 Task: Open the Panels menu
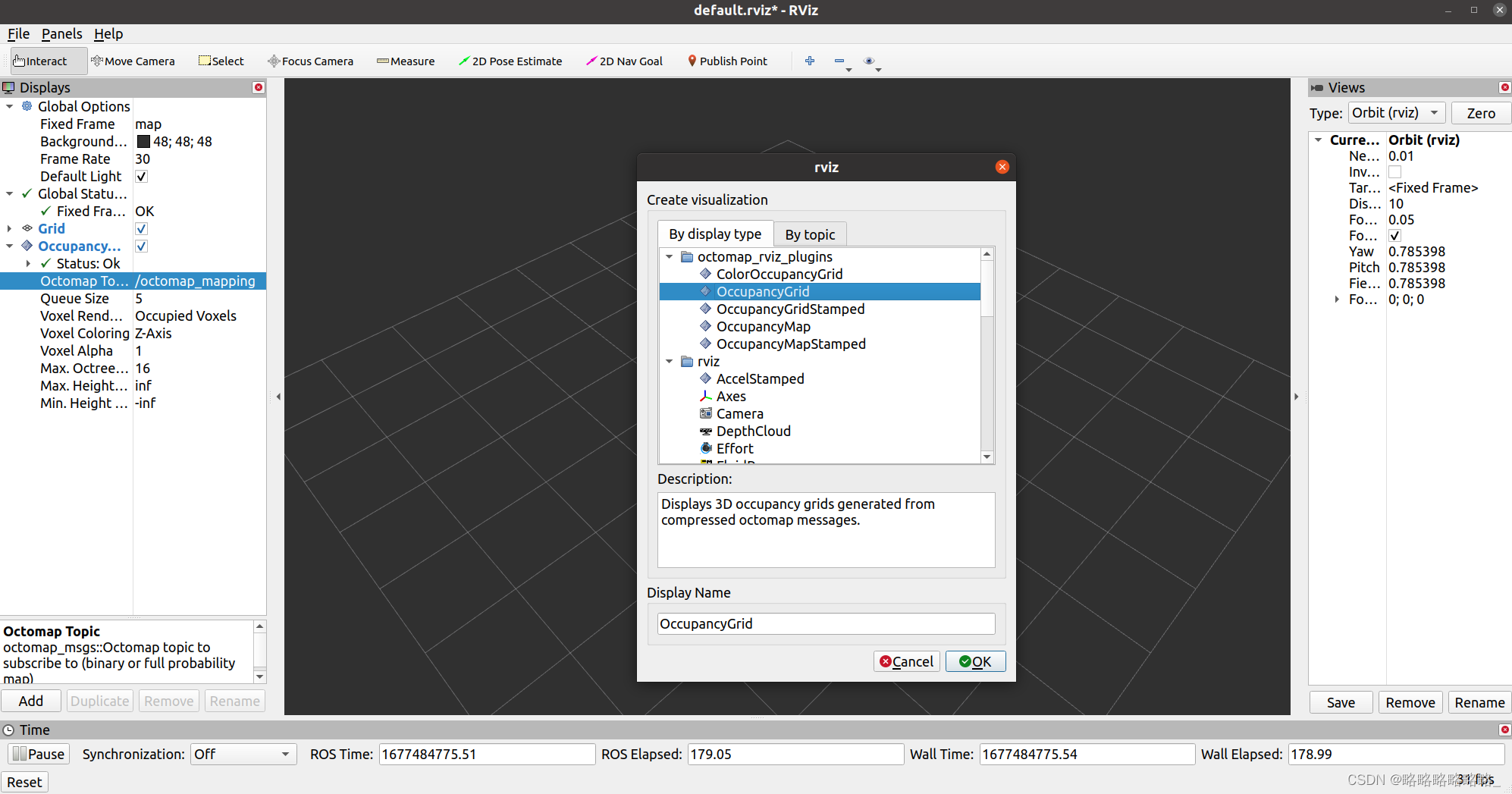click(61, 33)
